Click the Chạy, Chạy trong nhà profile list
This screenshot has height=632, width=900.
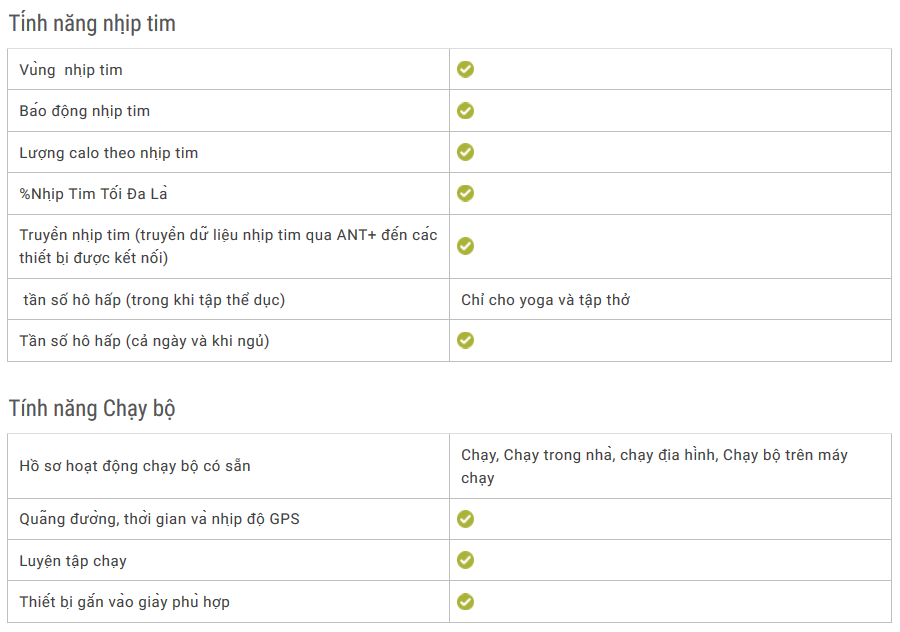tap(654, 466)
